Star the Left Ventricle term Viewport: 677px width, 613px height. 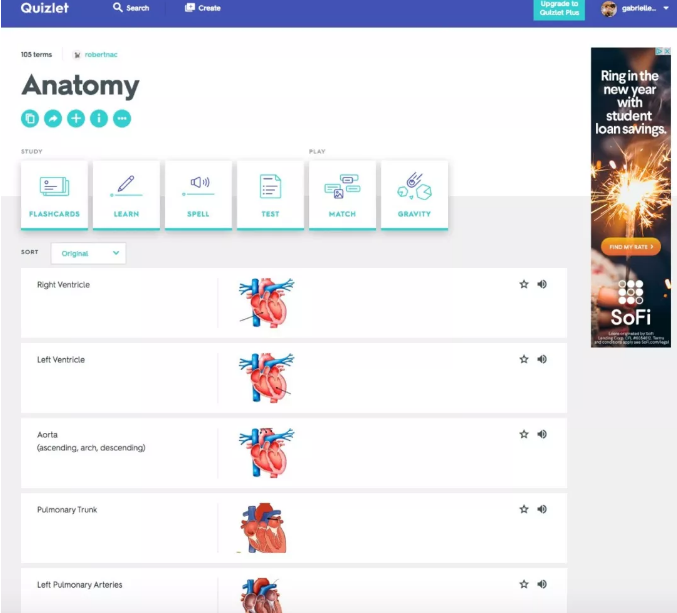[524, 359]
